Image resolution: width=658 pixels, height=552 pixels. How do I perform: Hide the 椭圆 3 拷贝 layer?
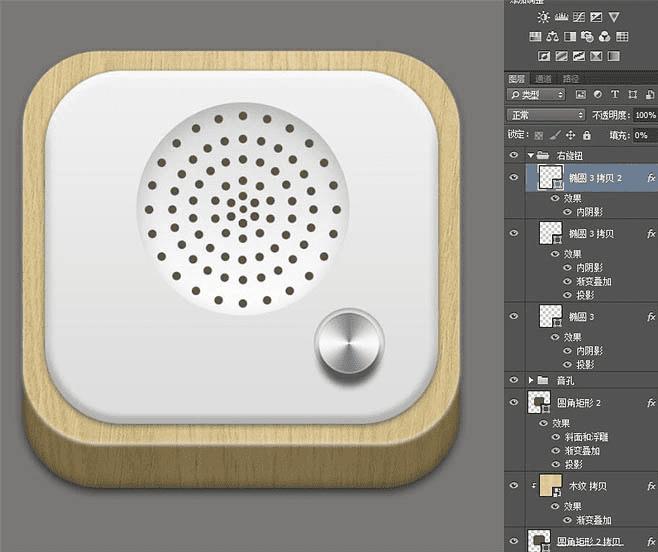pyautogui.click(x=514, y=233)
